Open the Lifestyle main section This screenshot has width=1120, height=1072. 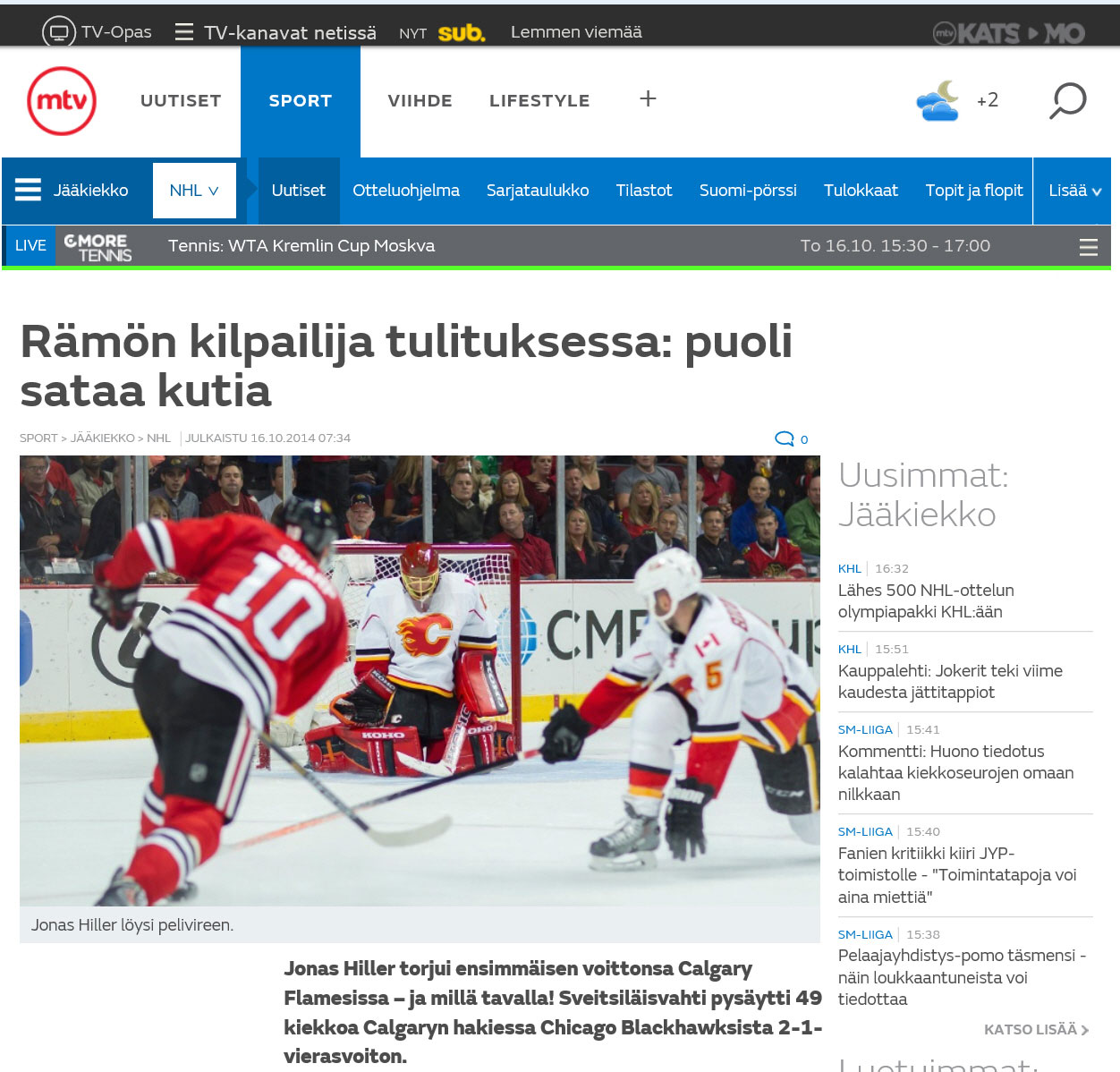539,100
